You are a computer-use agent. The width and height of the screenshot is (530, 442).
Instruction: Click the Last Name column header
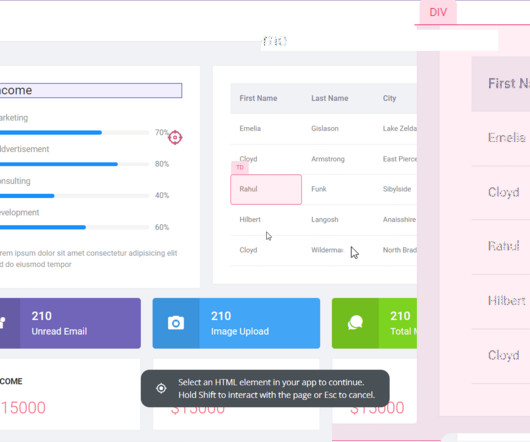tap(330, 98)
